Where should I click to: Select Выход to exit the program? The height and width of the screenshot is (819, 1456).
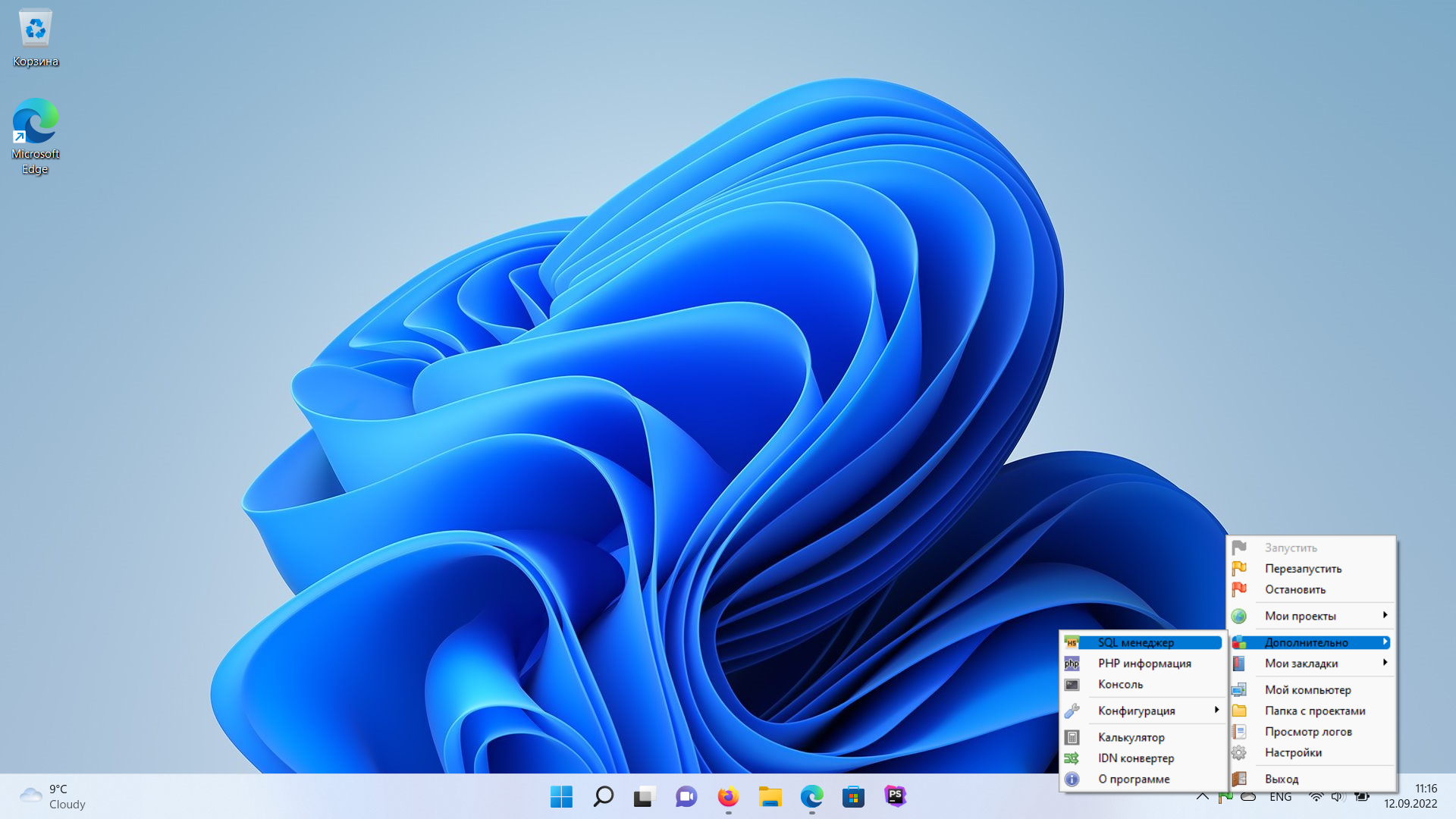pyautogui.click(x=1282, y=779)
